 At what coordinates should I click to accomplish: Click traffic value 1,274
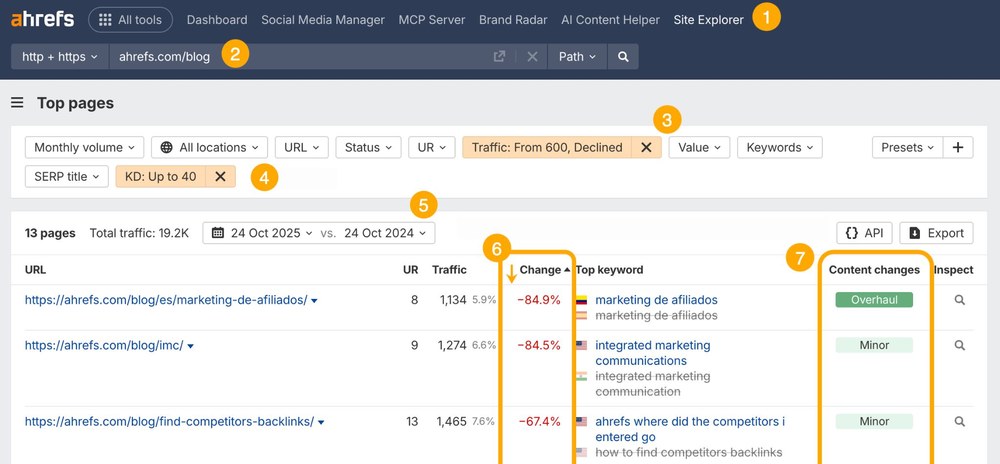pos(452,345)
